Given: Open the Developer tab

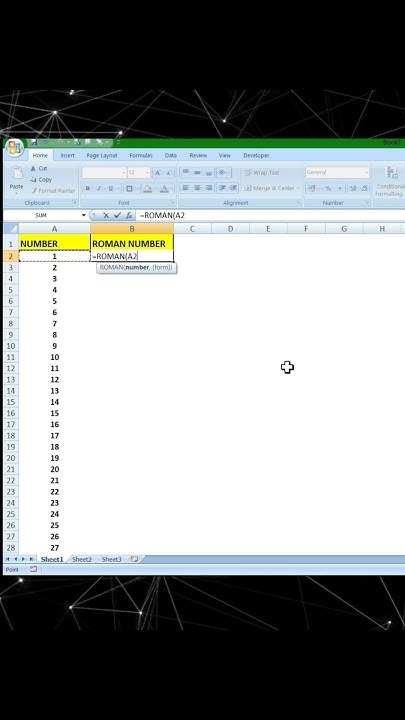Looking at the screenshot, I should tap(256, 156).
